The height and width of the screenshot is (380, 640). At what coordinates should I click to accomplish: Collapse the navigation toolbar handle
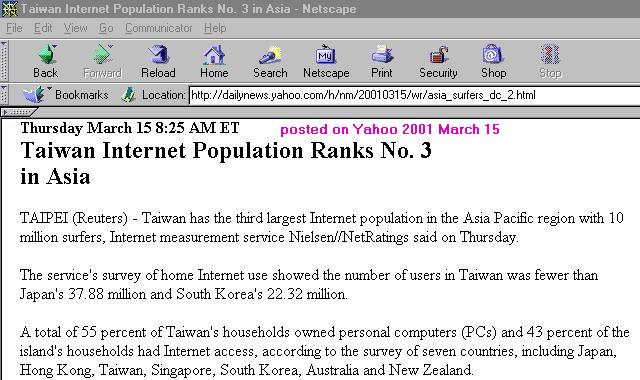4,60
